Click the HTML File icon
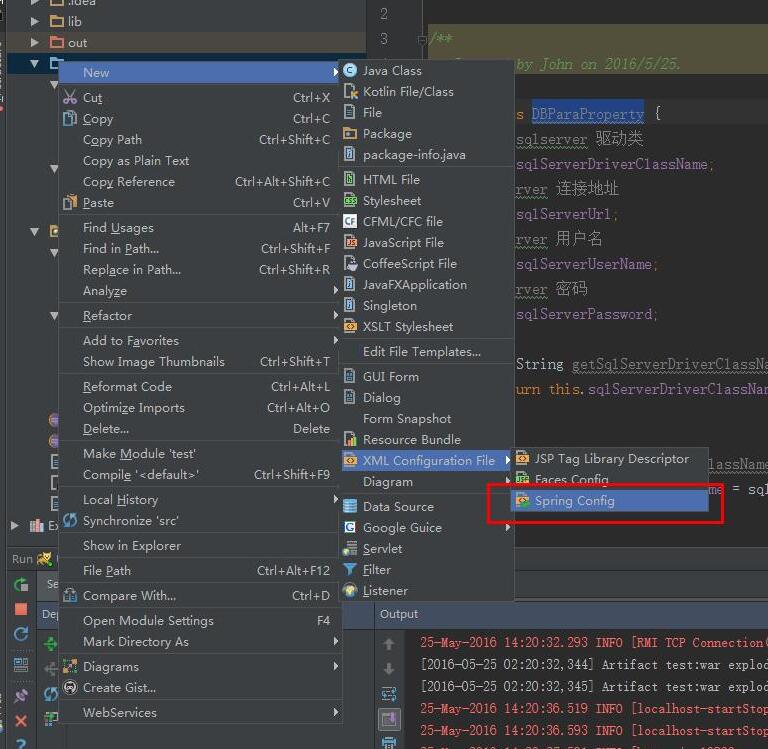The height and width of the screenshot is (749, 768). point(349,179)
